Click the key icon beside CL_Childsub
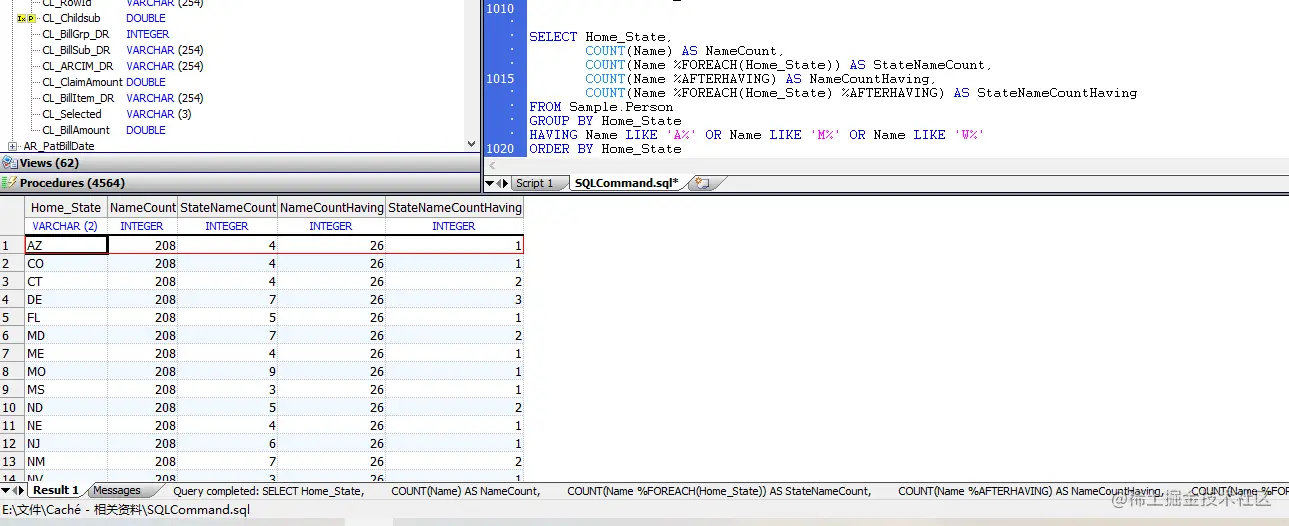Image resolution: width=1289 pixels, height=526 pixels. point(26,18)
